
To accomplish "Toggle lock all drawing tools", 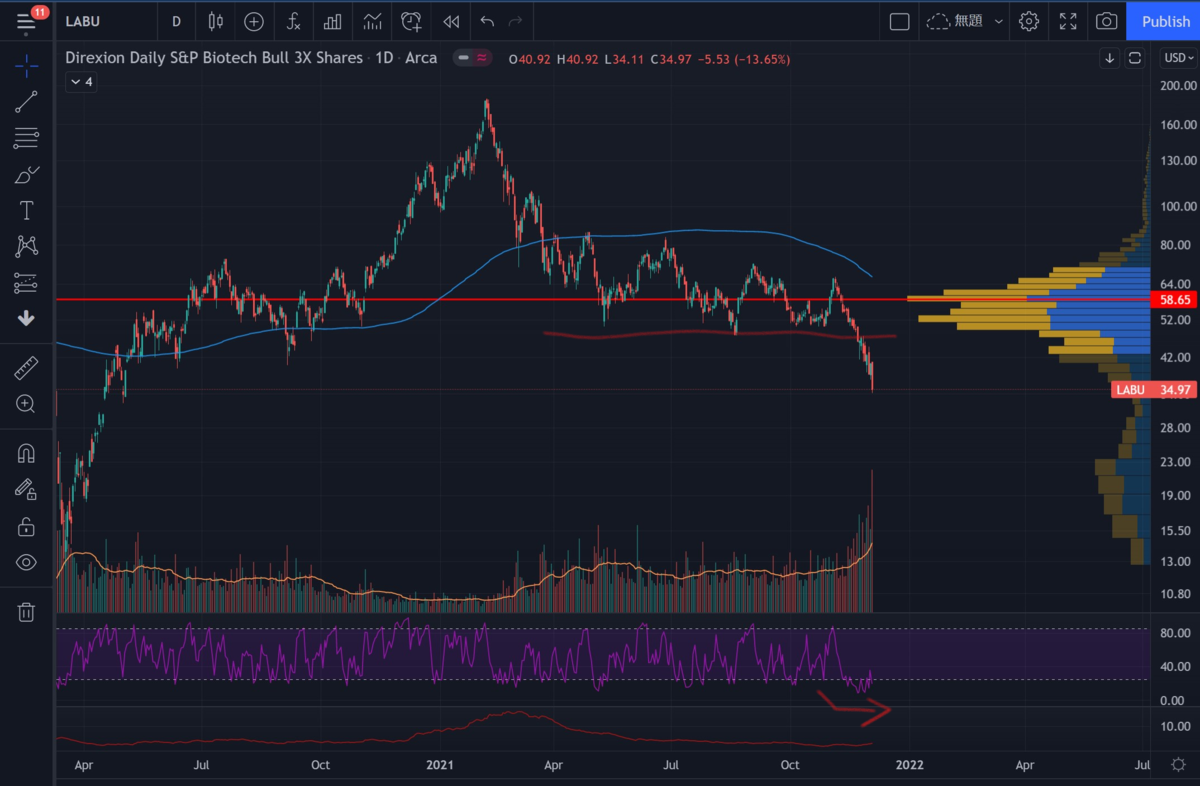I will pyautogui.click(x=26, y=526).
